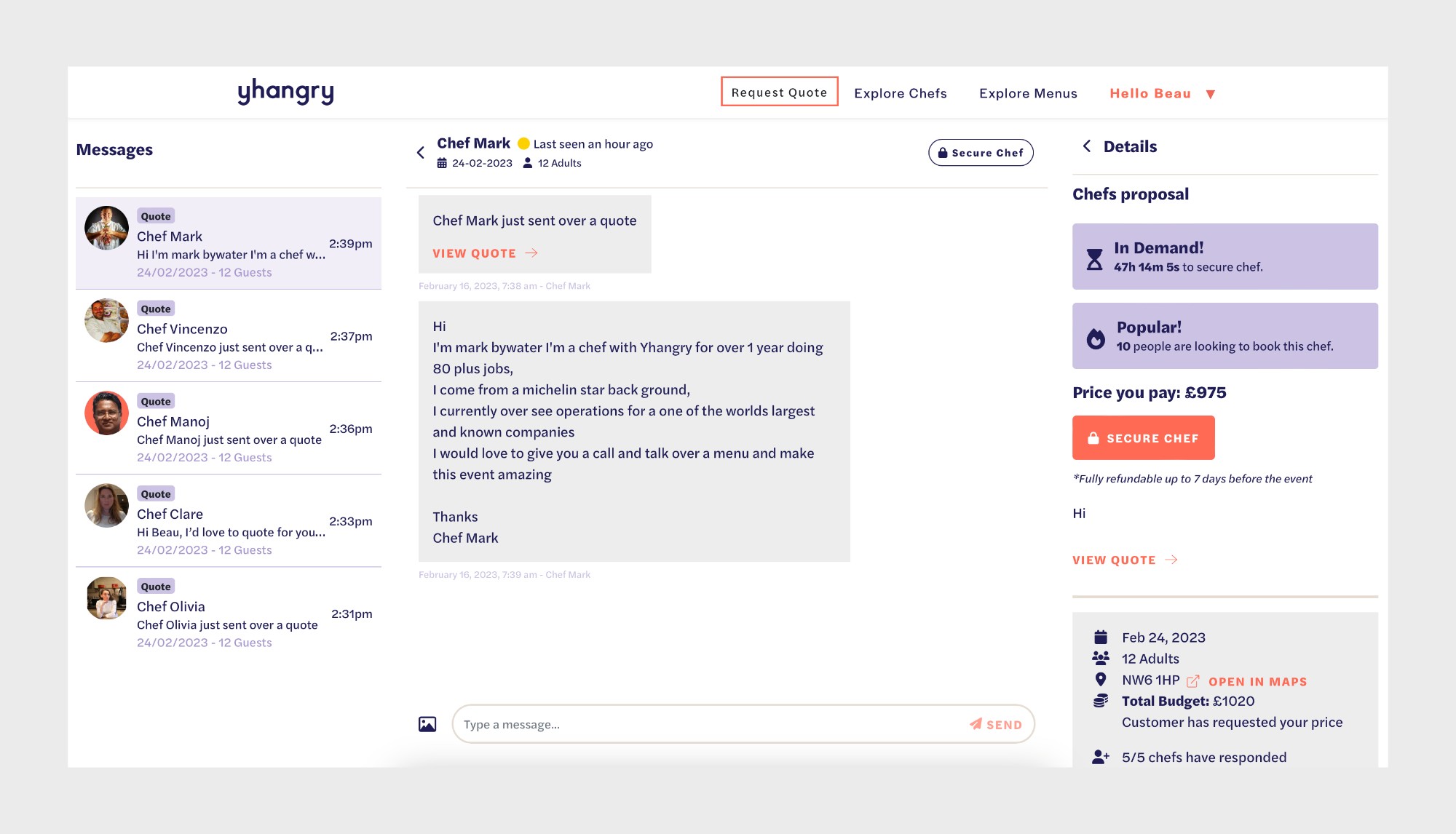Click the Quote tag on Chef Vincenzo
This screenshot has width=1456, height=834.
click(x=156, y=309)
